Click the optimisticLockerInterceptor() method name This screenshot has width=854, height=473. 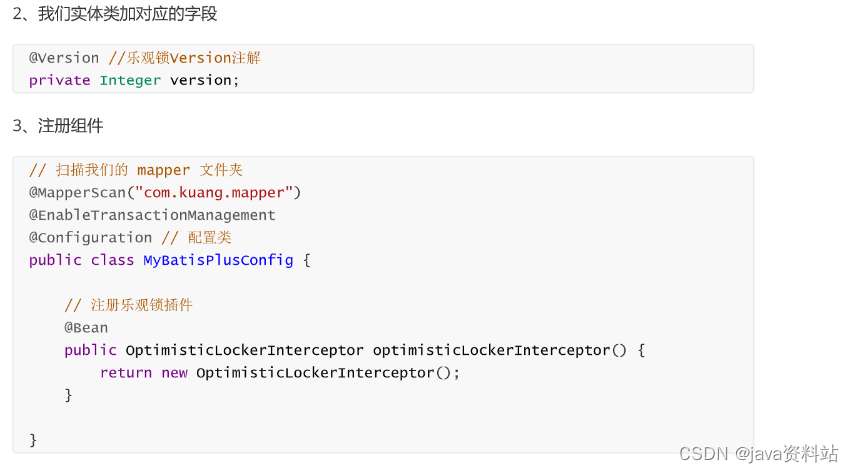point(500,350)
